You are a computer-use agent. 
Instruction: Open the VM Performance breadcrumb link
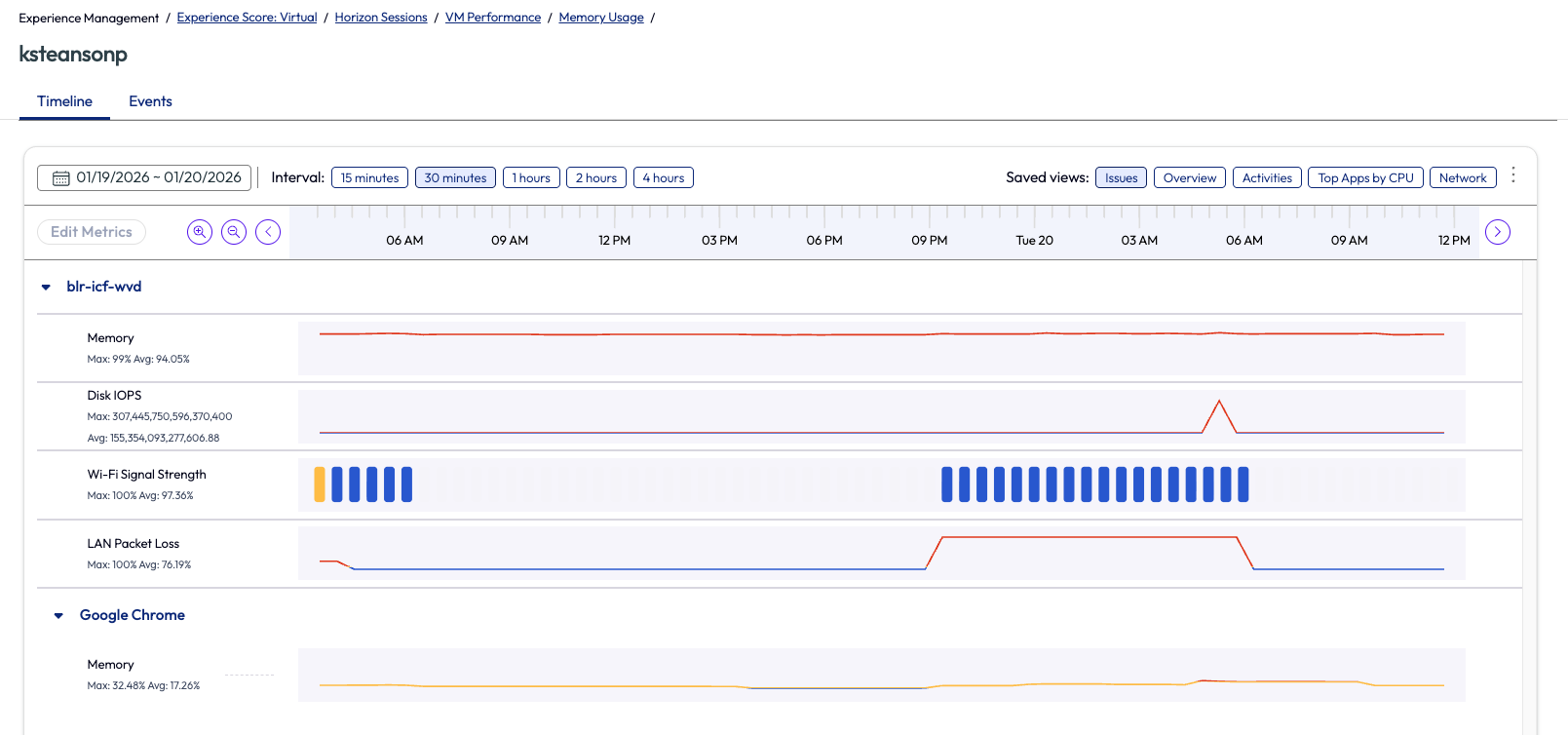(493, 18)
